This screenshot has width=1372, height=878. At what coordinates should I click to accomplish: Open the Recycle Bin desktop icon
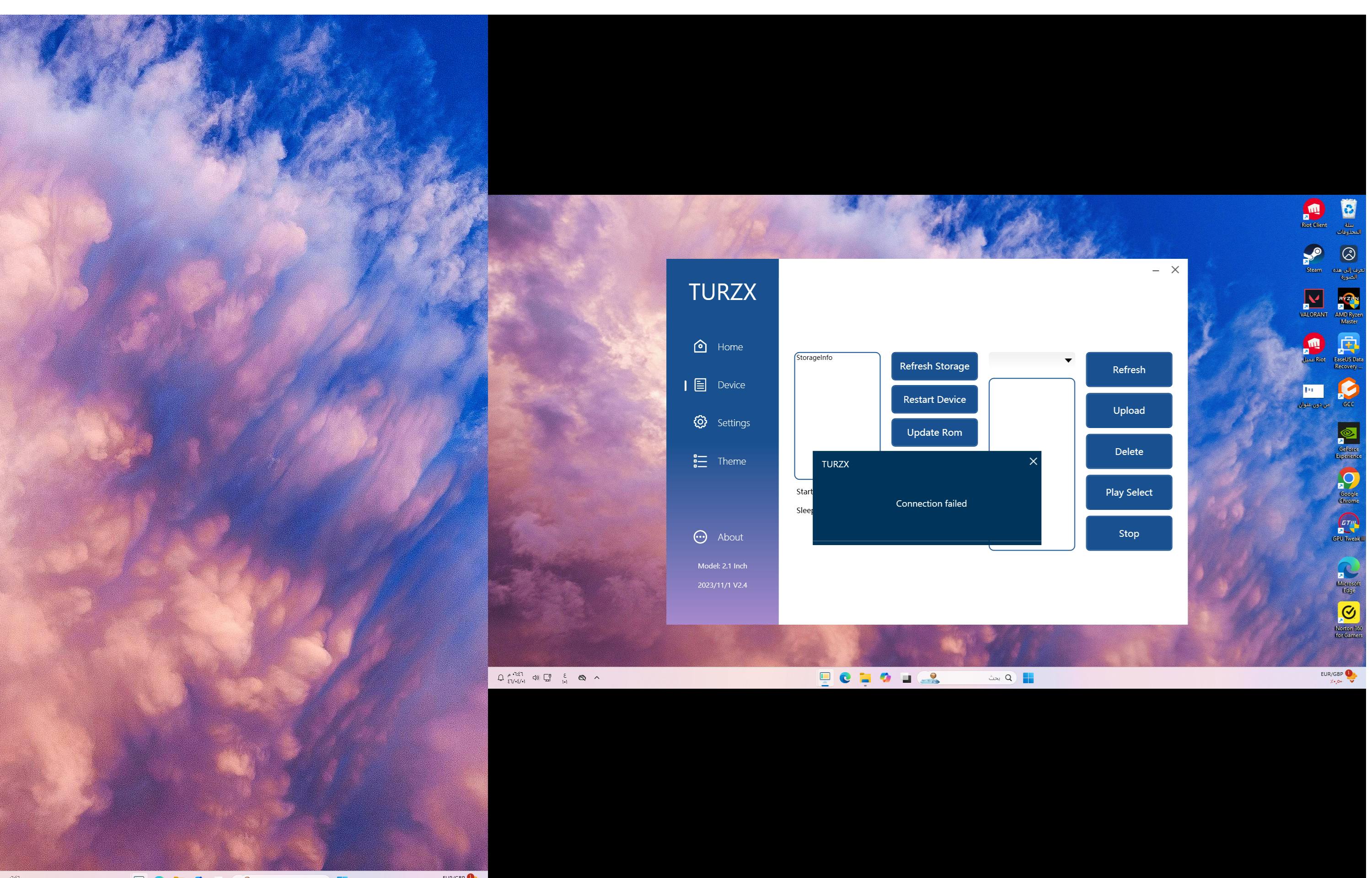pos(1348,216)
